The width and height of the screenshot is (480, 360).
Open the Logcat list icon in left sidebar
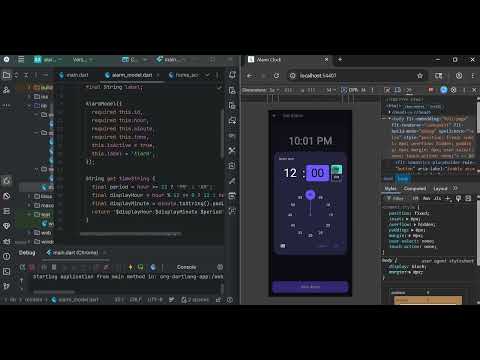[6, 211]
